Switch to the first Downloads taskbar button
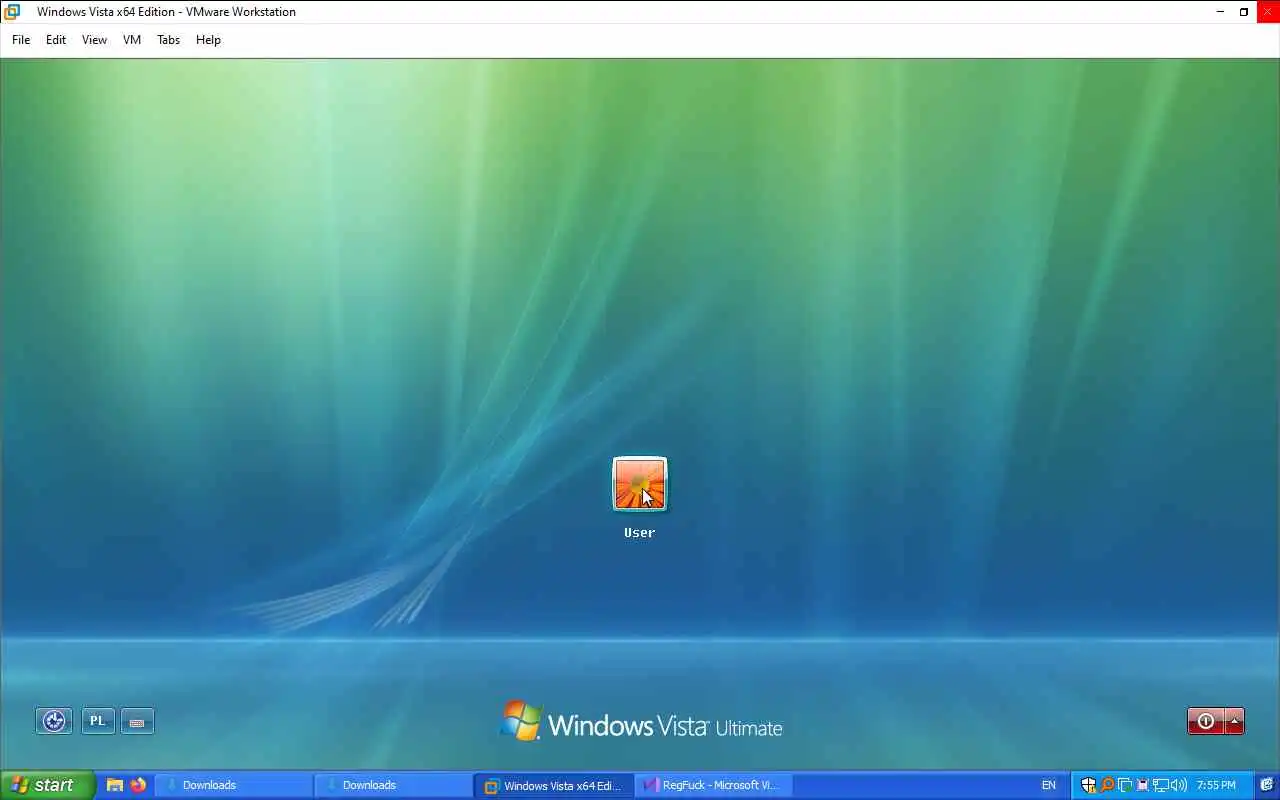This screenshot has height=800, width=1280. [233, 785]
